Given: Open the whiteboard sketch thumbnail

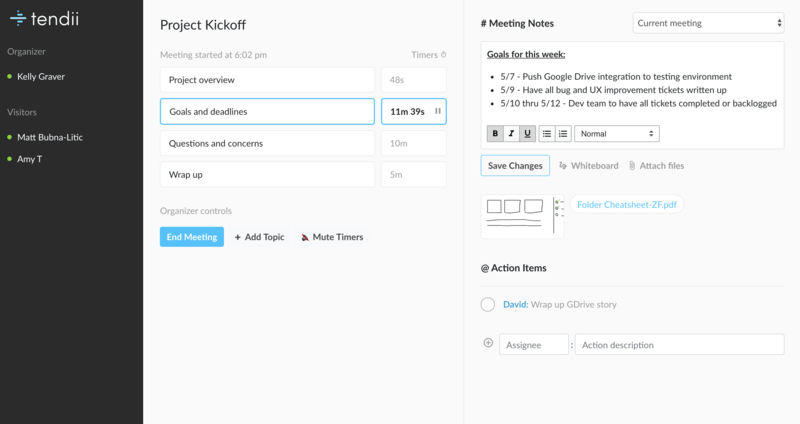Looking at the screenshot, I should point(522,216).
